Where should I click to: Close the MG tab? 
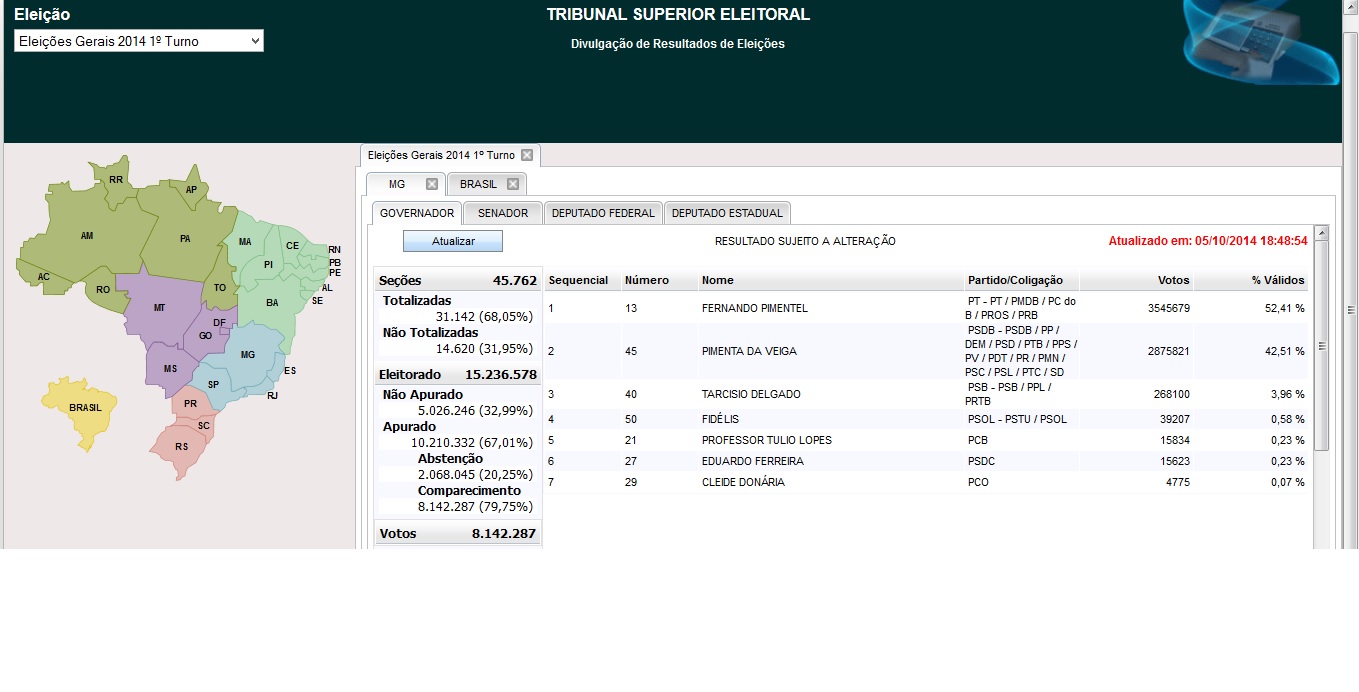pos(432,184)
